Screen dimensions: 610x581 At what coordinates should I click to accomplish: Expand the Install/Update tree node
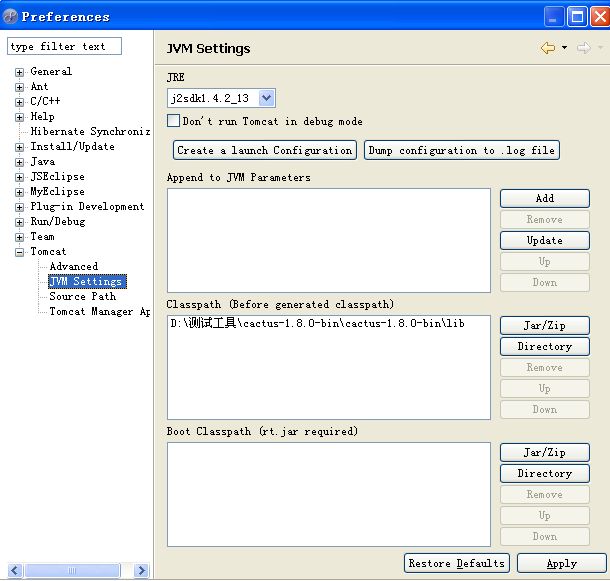19,147
